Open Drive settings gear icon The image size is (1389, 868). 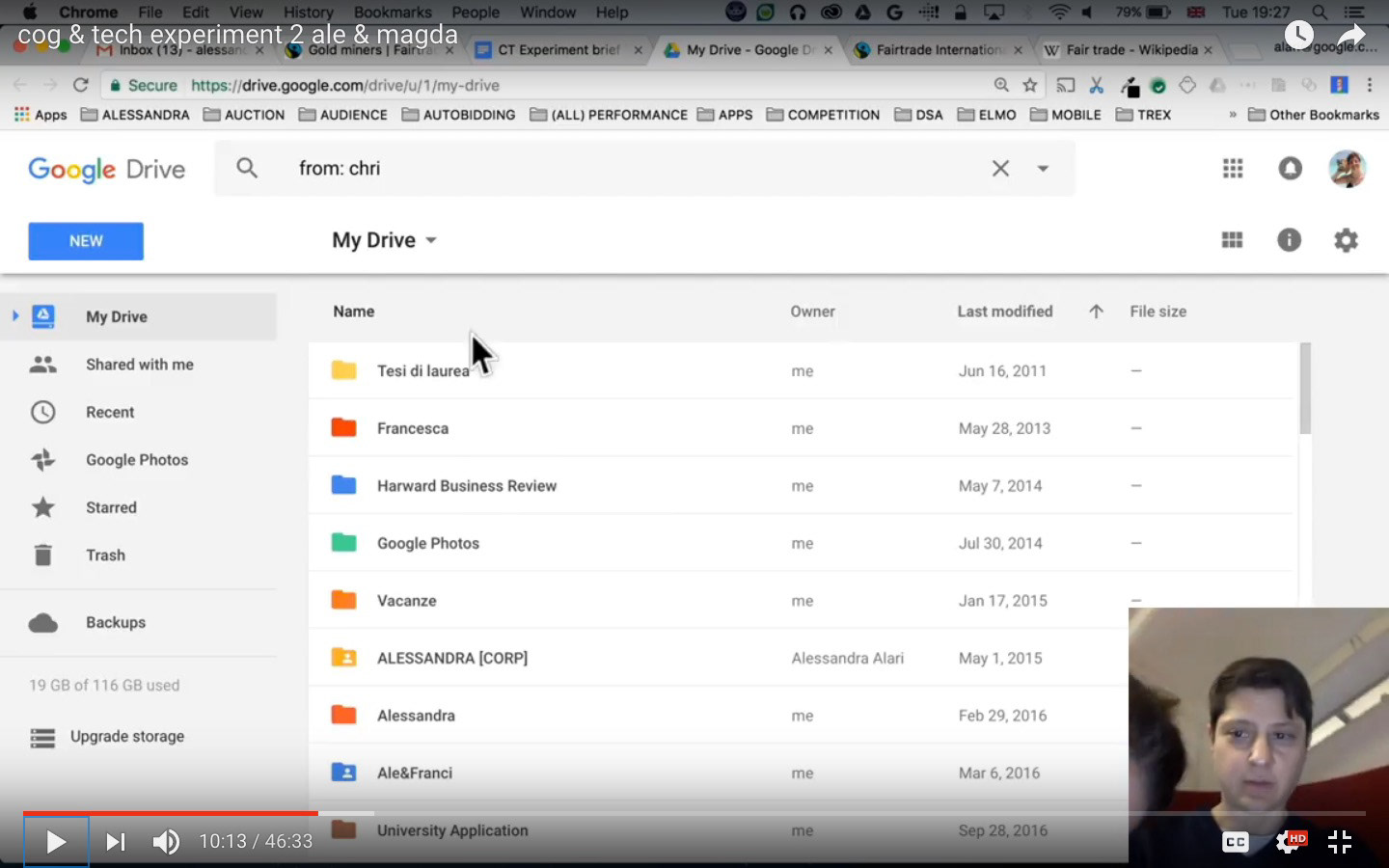(x=1346, y=240)
